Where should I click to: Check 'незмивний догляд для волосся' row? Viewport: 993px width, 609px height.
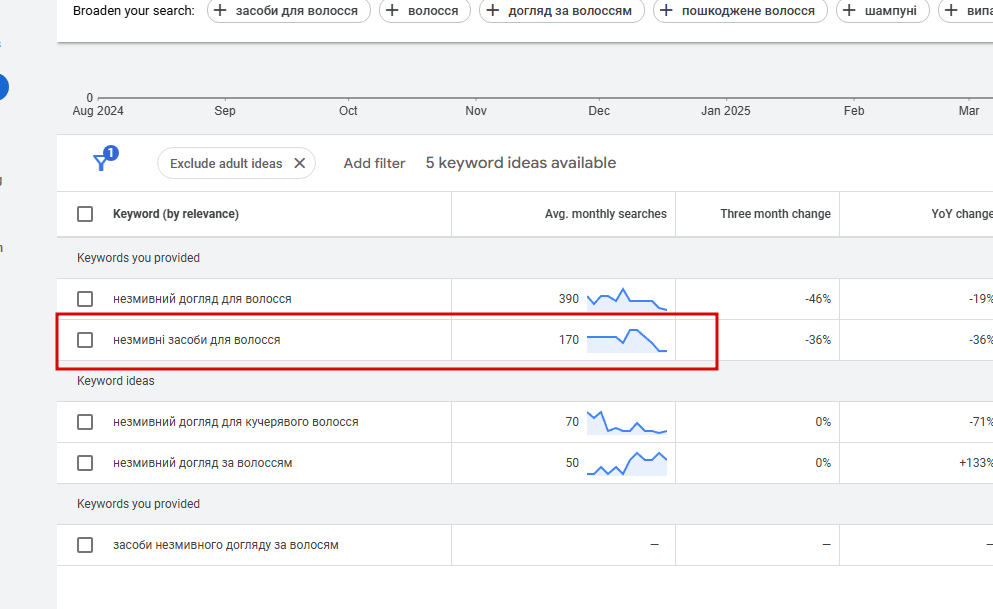click(85, 299)
